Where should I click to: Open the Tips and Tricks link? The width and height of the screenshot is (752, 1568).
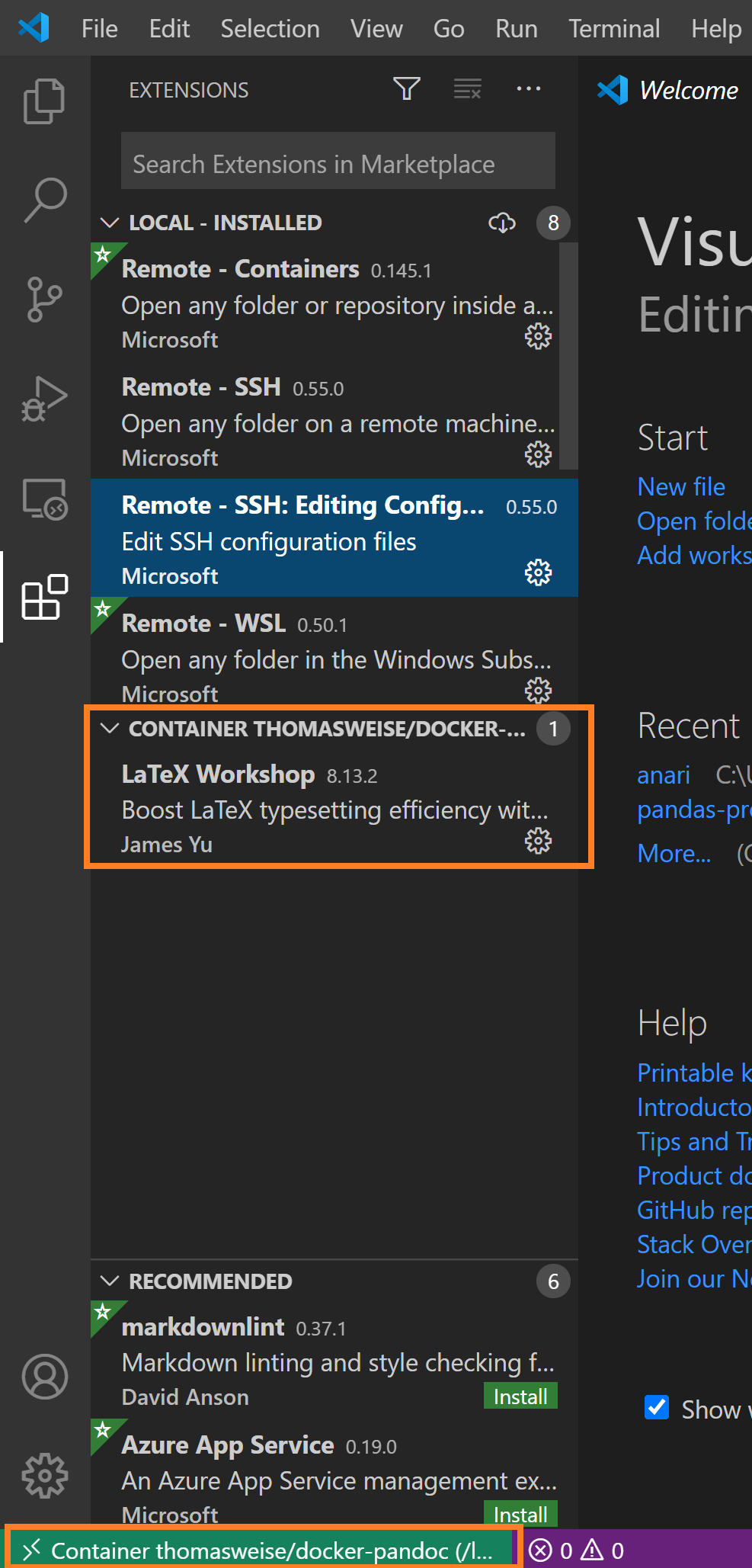coord(695,1141)
